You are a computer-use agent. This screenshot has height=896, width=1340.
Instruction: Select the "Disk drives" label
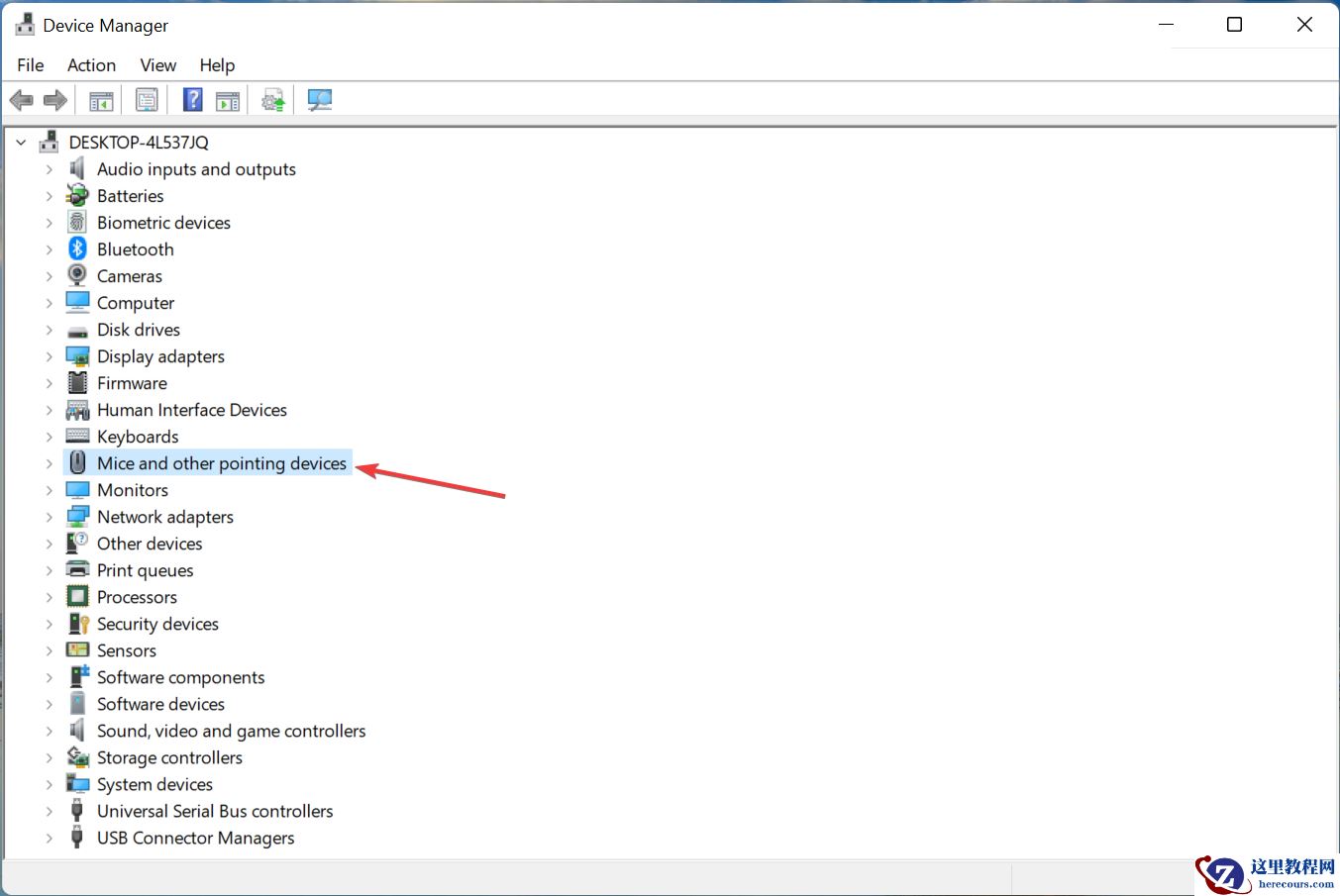pyautogui.click(x=139, y=330)
